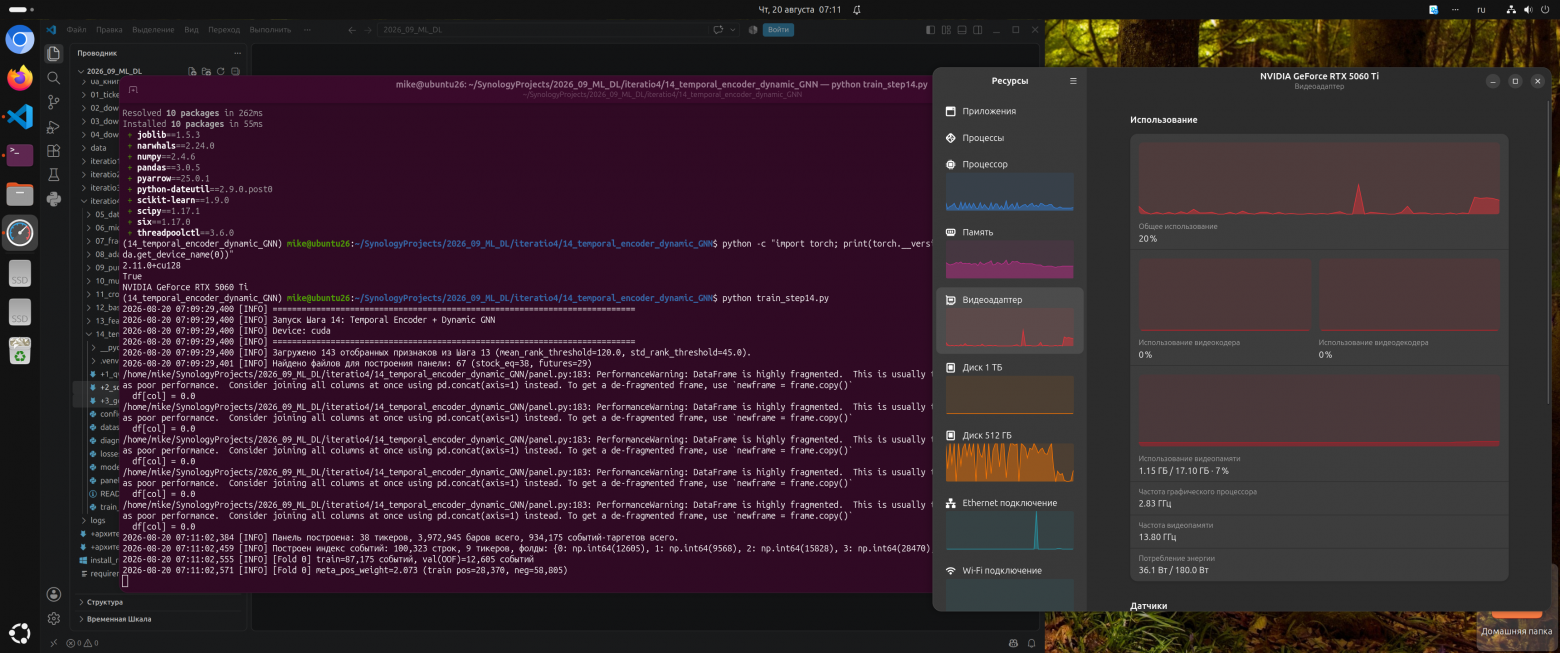This screenshot has width=1560, height=653.
Task: Click notifications bell in VS Code status bar
Action: point(1032,643)
